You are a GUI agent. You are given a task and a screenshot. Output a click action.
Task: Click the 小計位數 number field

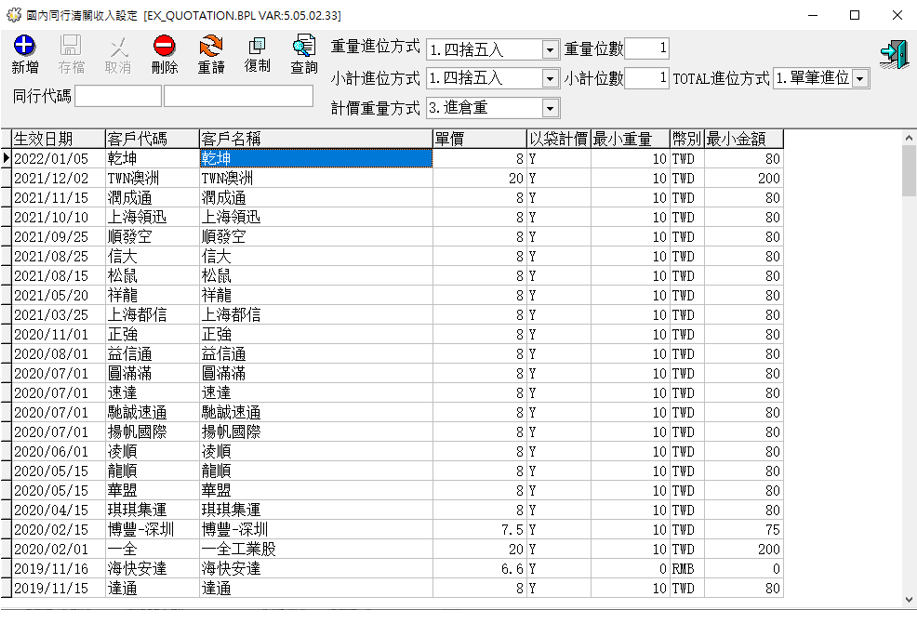647,78
